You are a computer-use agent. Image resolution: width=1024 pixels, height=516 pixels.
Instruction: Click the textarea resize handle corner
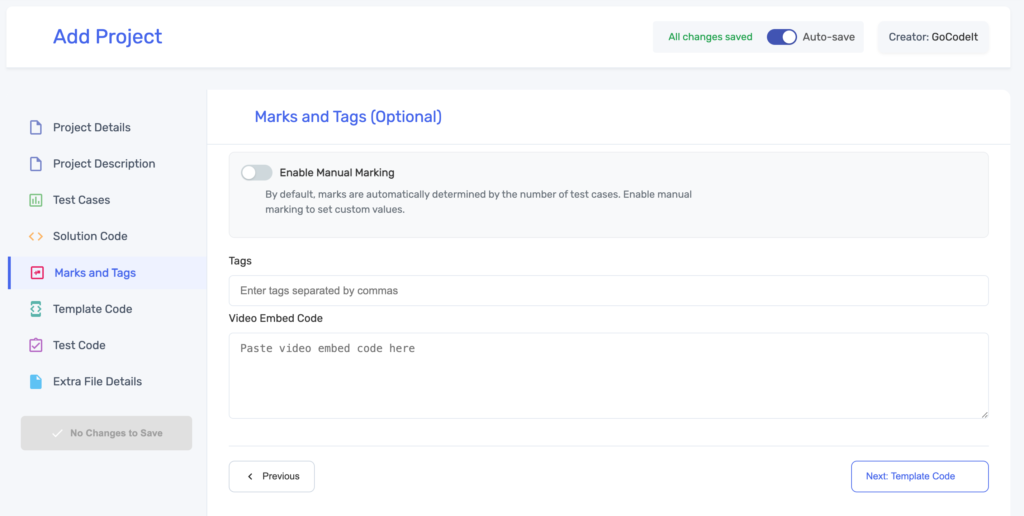pyautogui.click(x=984, y=414)
